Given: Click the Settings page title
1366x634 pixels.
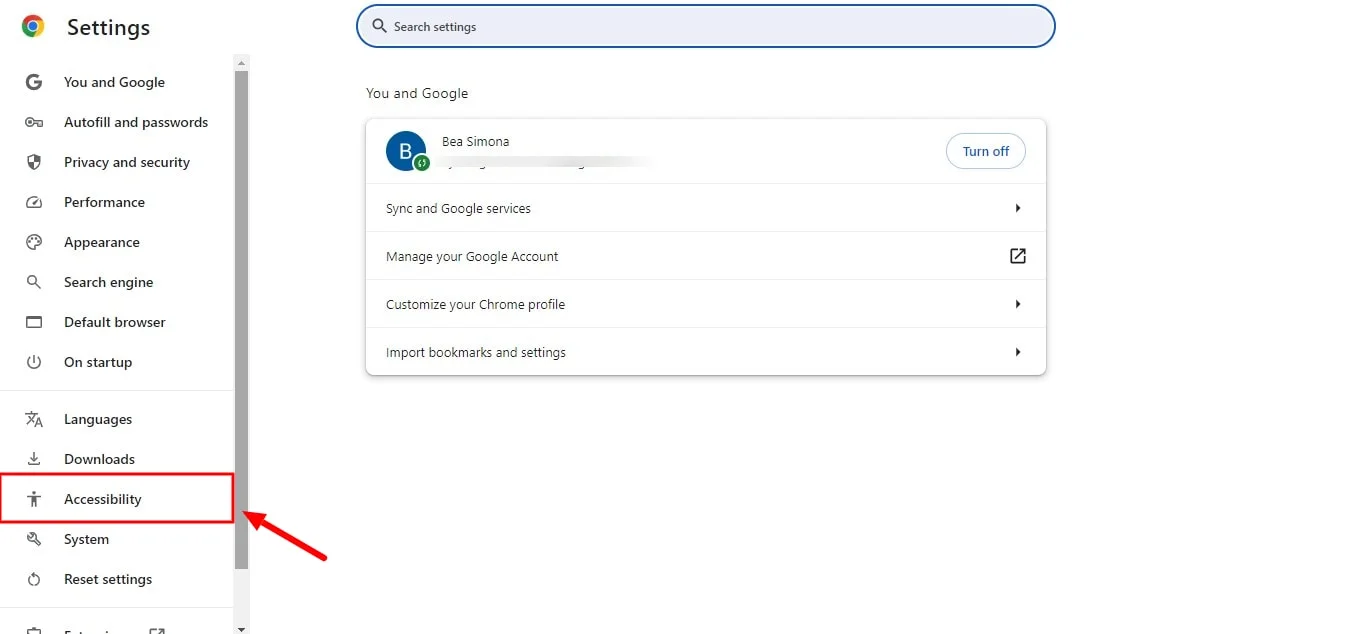Looking at the screenshot, I should [108, 28].
